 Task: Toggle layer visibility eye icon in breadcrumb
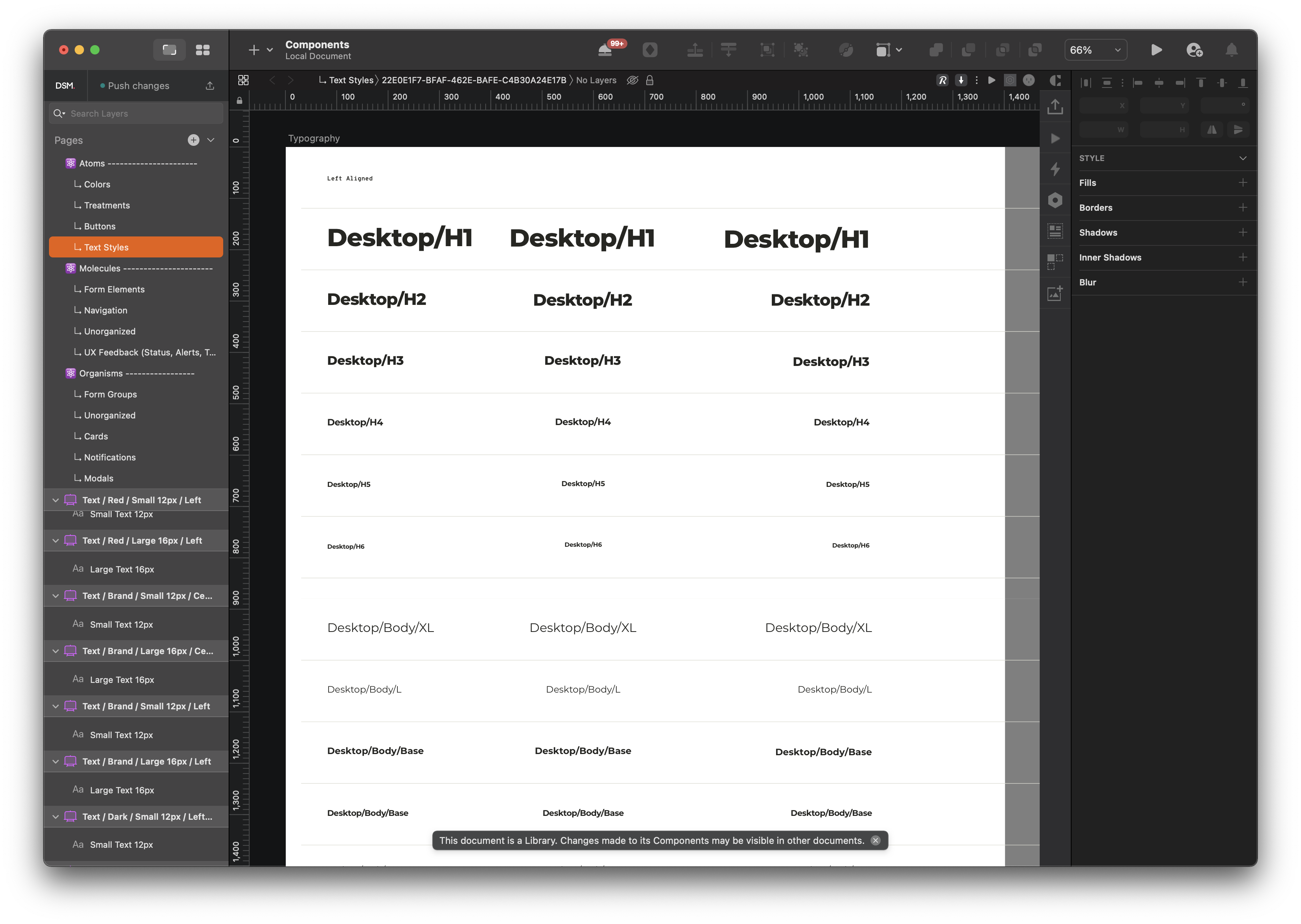click(632, 80)
